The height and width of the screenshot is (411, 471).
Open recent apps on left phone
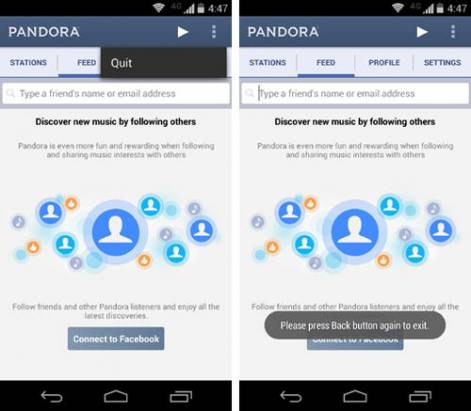pos(181,397)
